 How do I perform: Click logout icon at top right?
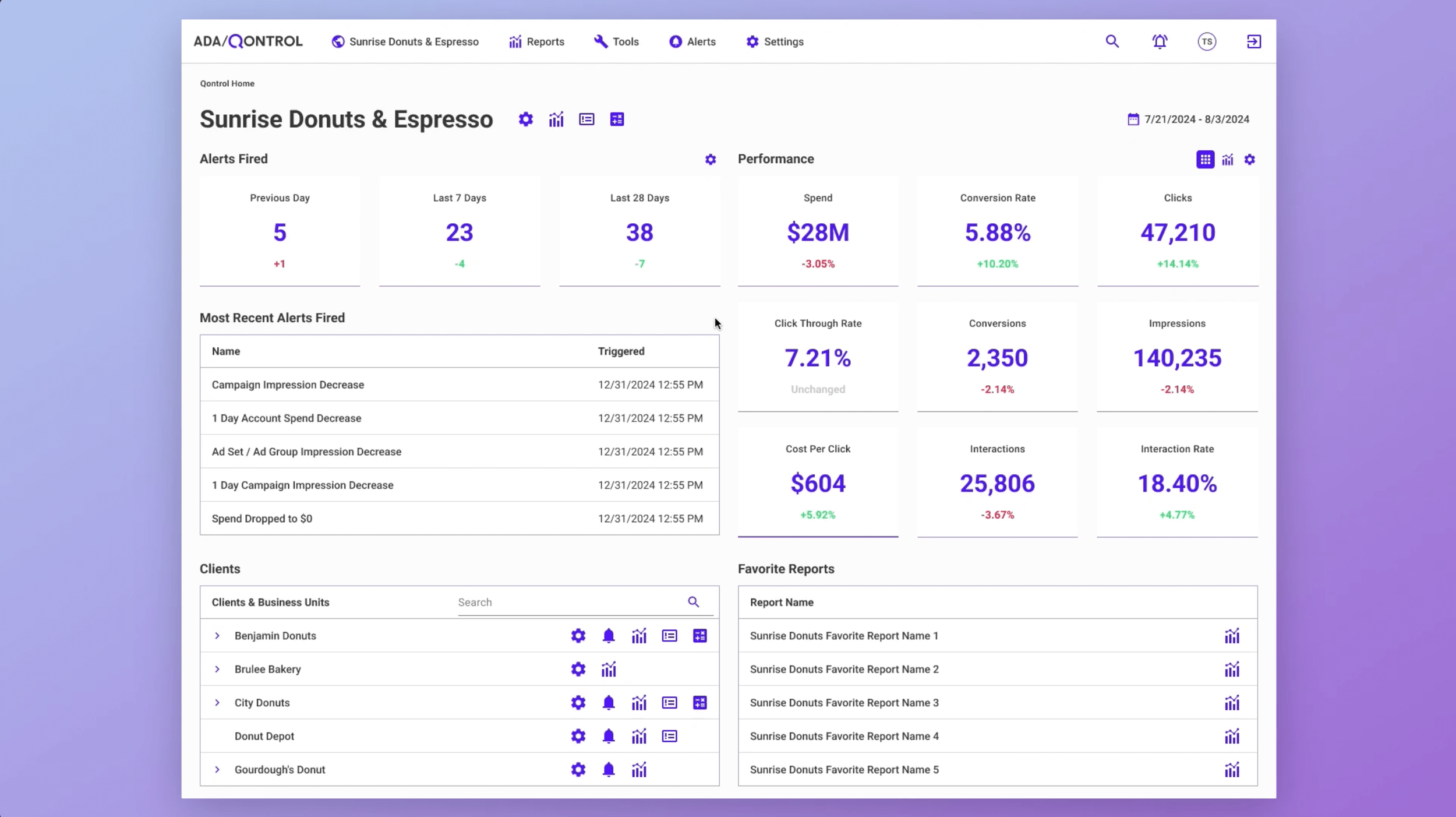click(1253, 41)
